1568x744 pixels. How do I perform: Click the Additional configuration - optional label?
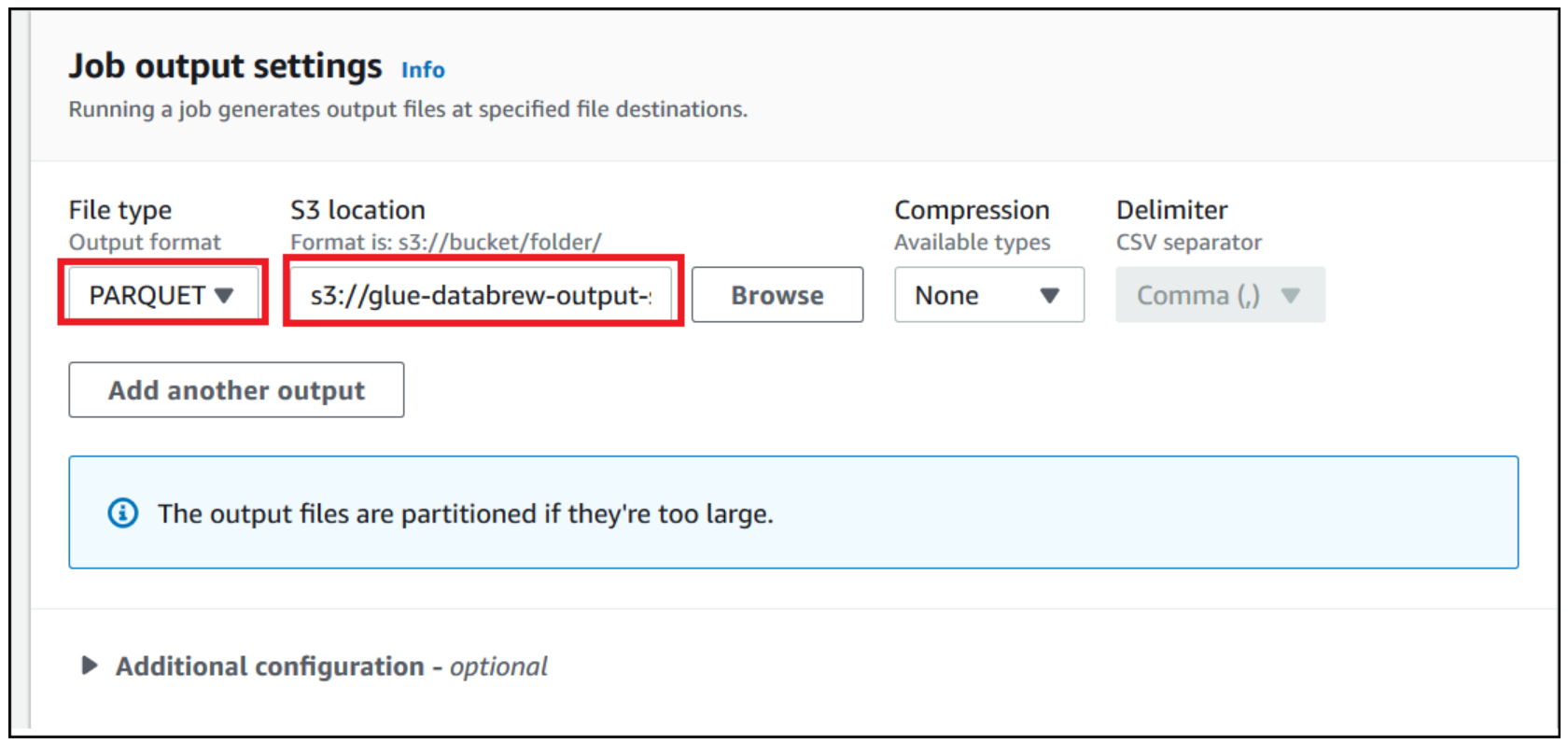click(x=331, y=666)
